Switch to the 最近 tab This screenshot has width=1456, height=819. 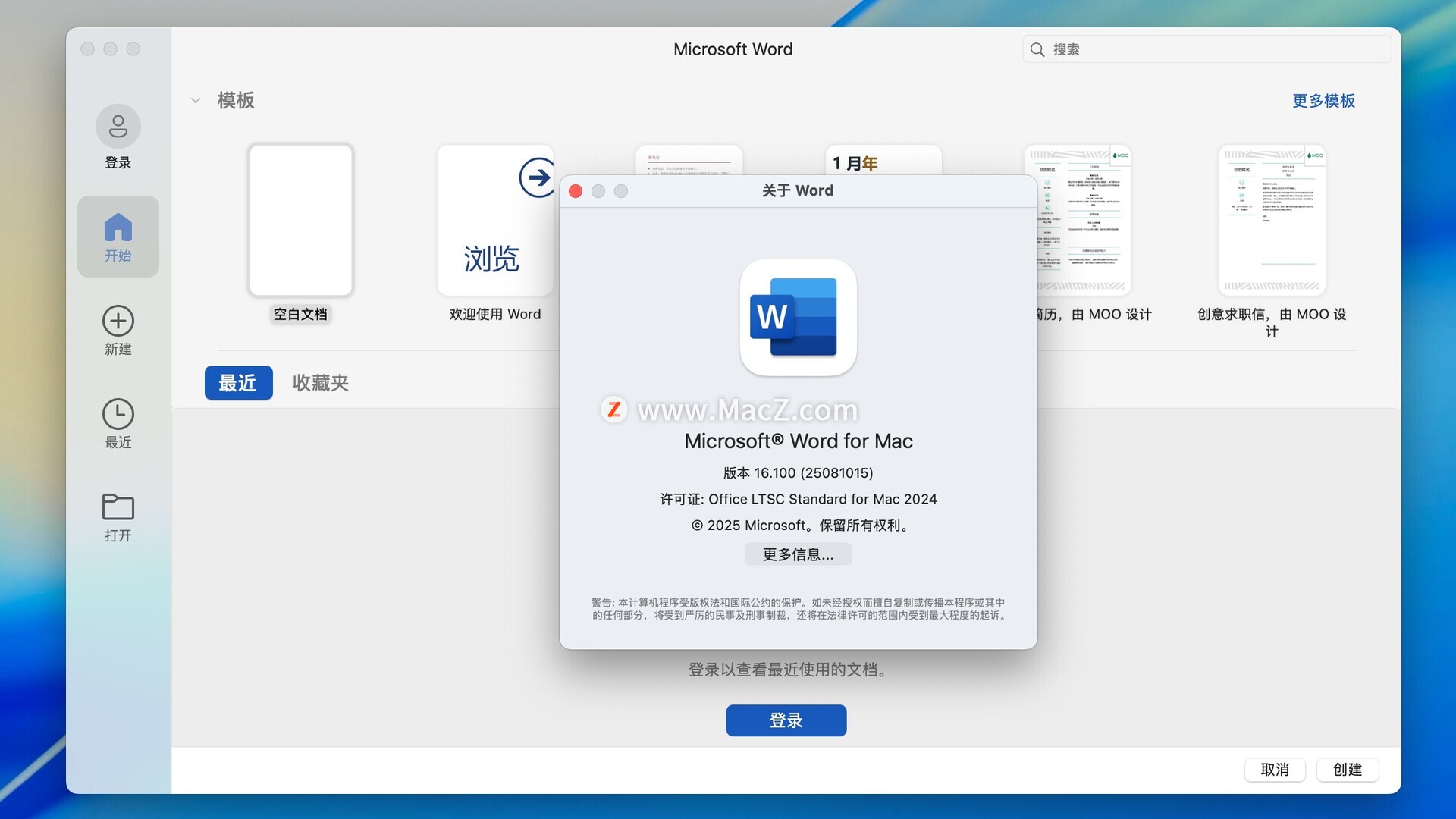pos(238,383)
